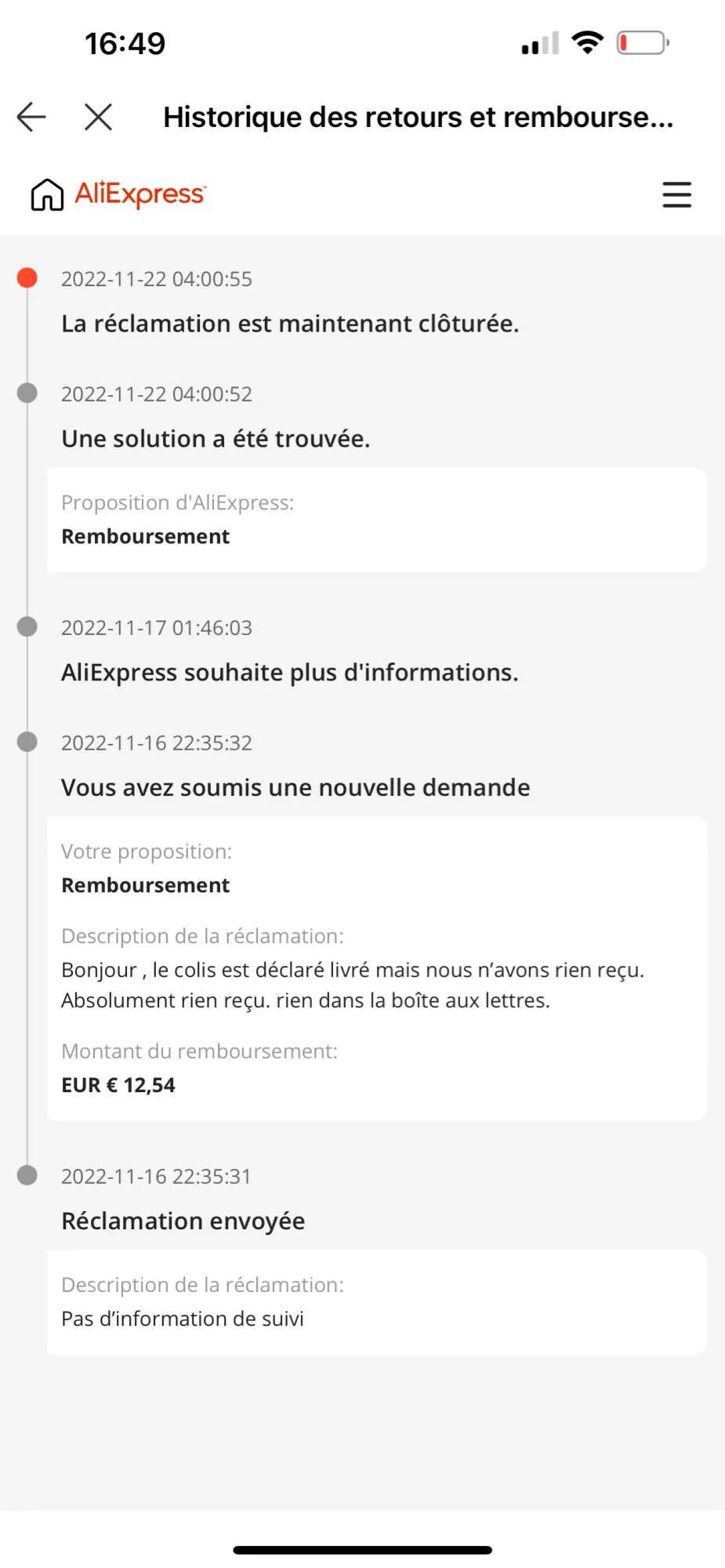The width and height of the screenshot is (725, 1568).
Task: Open the 'Proposition d'AliExpress' refund card
Action: (x=376, y=520)
